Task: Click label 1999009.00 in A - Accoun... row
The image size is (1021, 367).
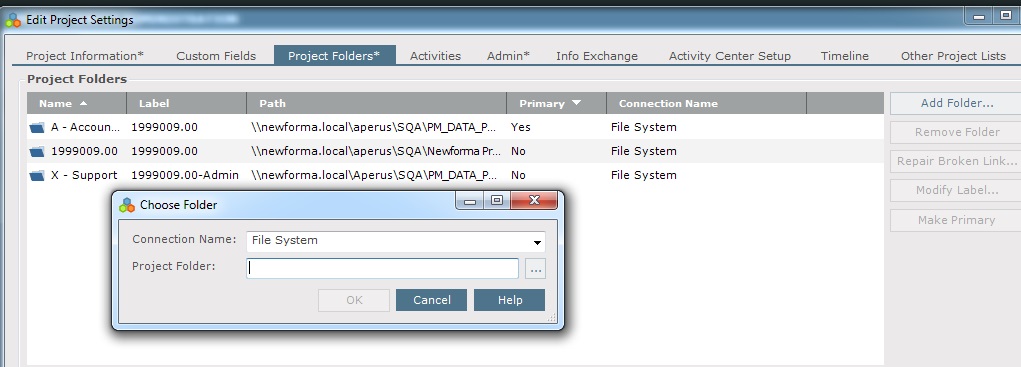Action: pyautogui.click(x=164, y=128)
